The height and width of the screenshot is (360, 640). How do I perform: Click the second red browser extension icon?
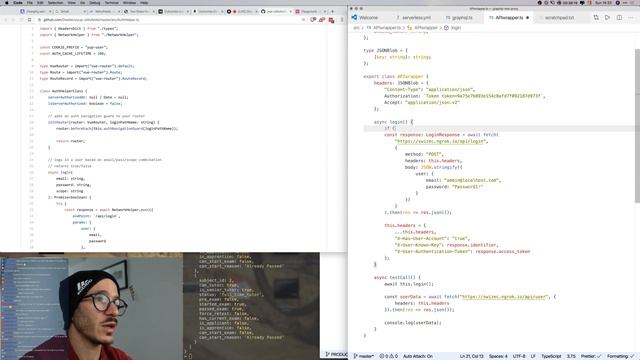click(322, 20)
